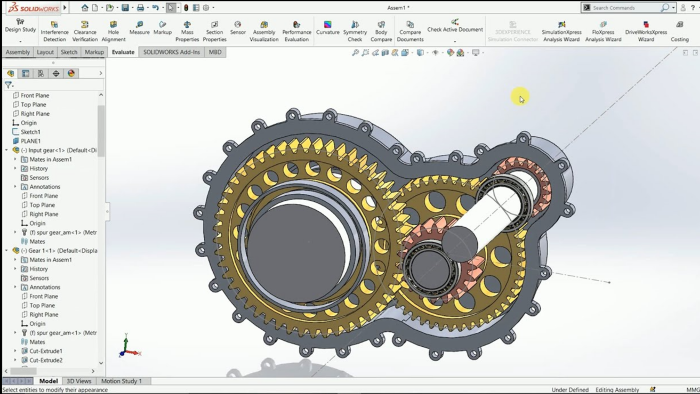
Task: Open the Check Active Document dropdown arrow
Action: (455, 41)
